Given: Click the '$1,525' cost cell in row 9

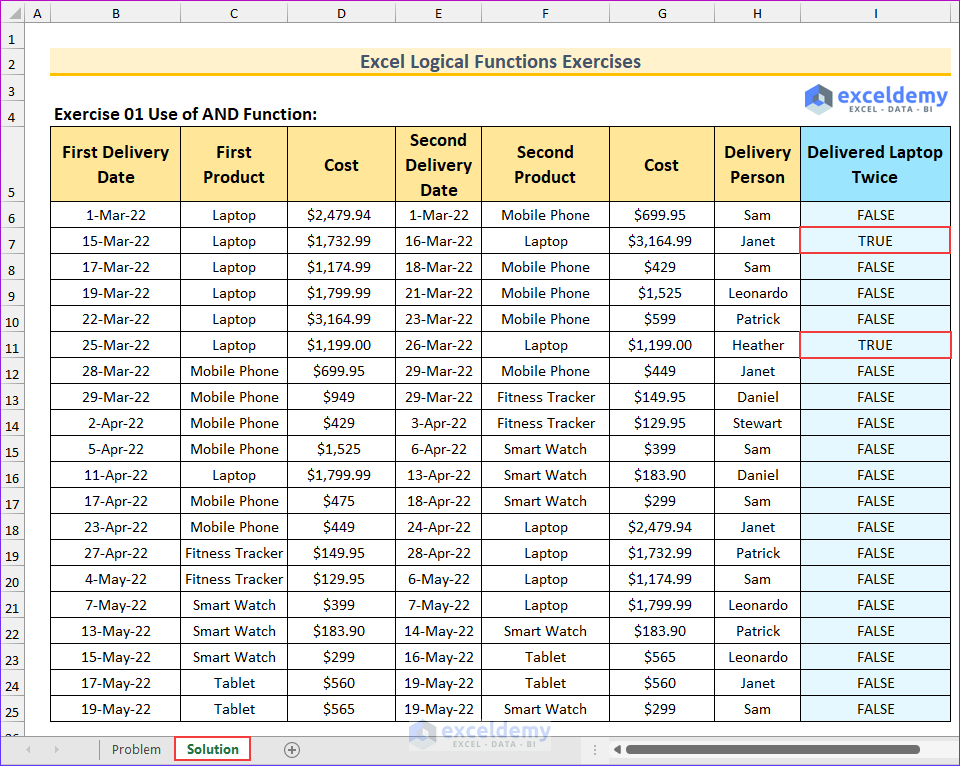Looking at the screenshot, I should coord(662,293).
